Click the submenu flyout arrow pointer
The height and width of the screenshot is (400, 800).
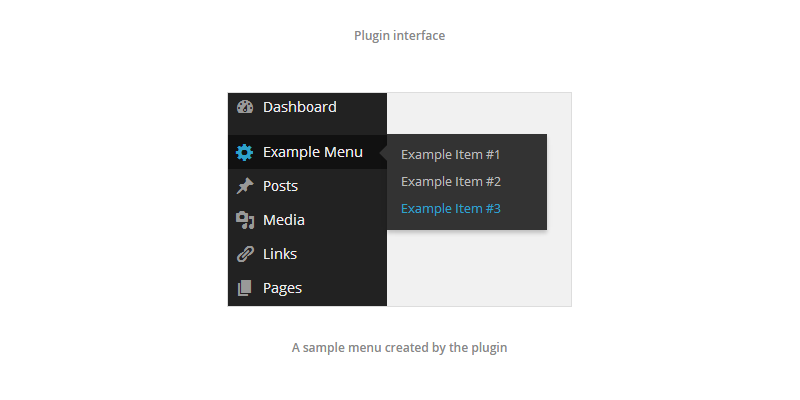point(384,153)
